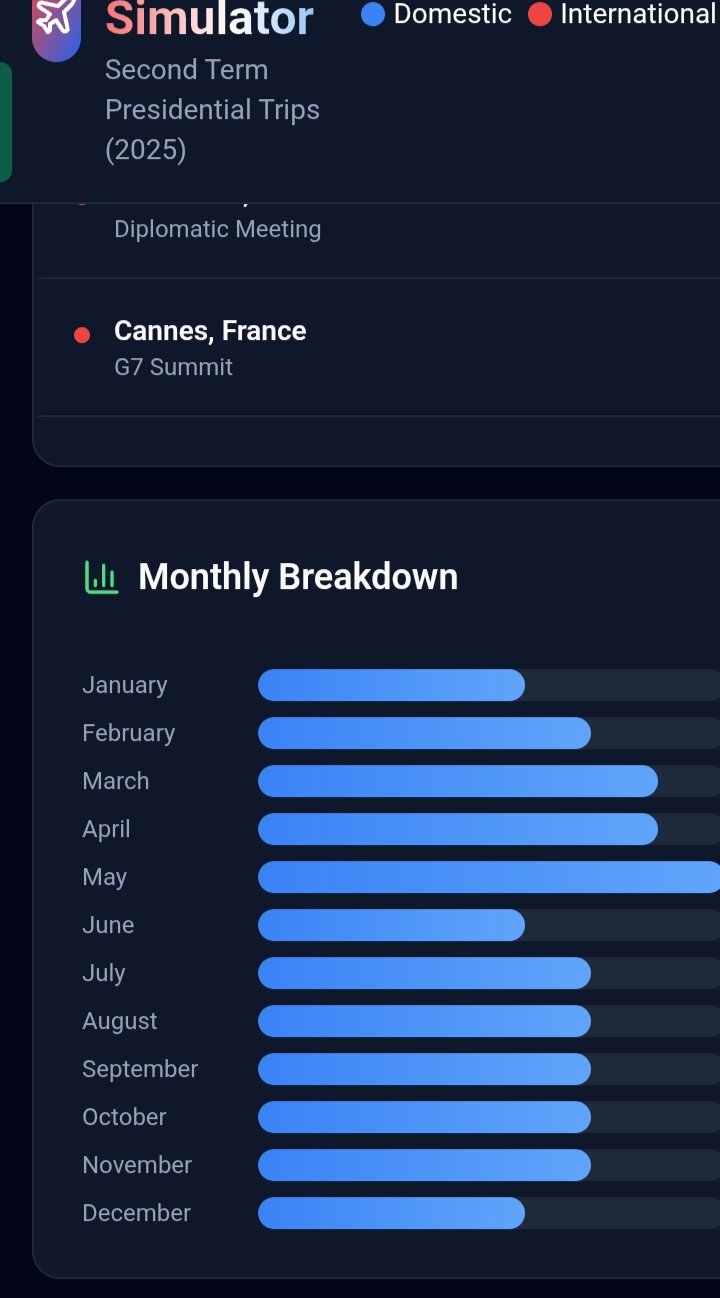The image size is (720, 1298).
Task: Click the blue Domestic legend dot
Action: coord(373,15)
